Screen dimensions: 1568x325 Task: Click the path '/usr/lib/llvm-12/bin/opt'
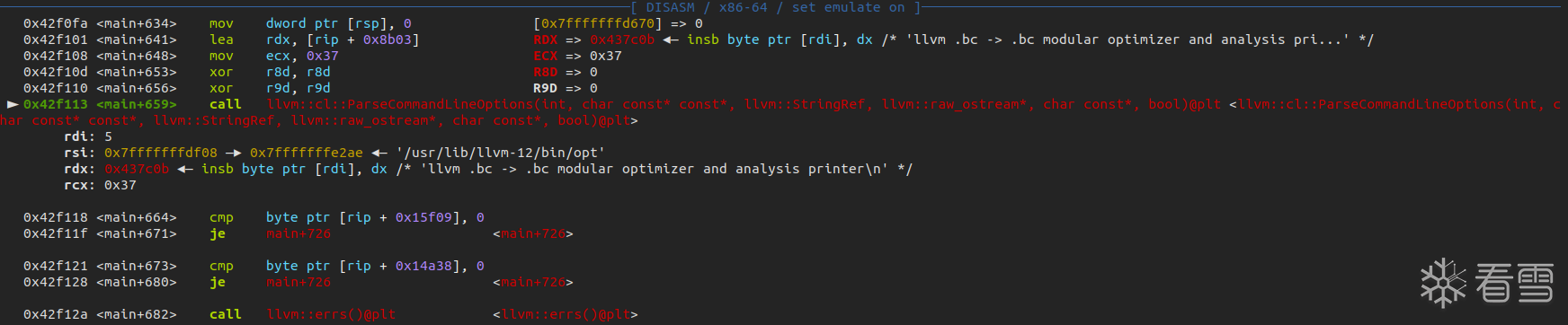(500, 153)
